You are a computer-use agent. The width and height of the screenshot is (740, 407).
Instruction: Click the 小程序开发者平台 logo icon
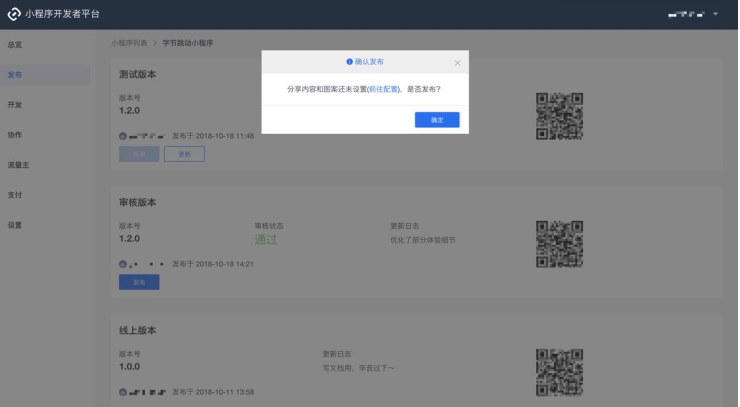[14, 14]
